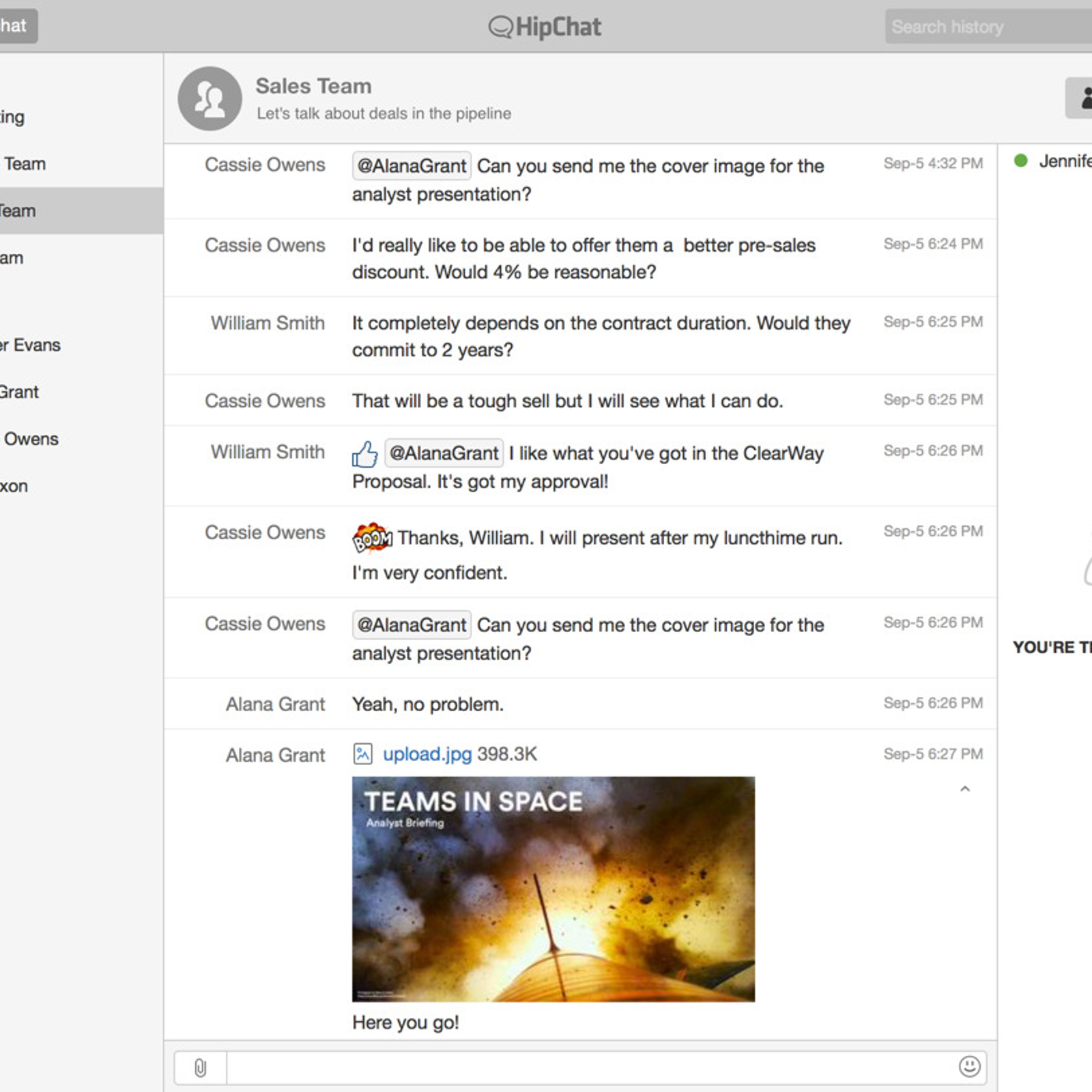Click the thumbs up emoticon in William's message

pyautogui.click(x=364, y=454)
